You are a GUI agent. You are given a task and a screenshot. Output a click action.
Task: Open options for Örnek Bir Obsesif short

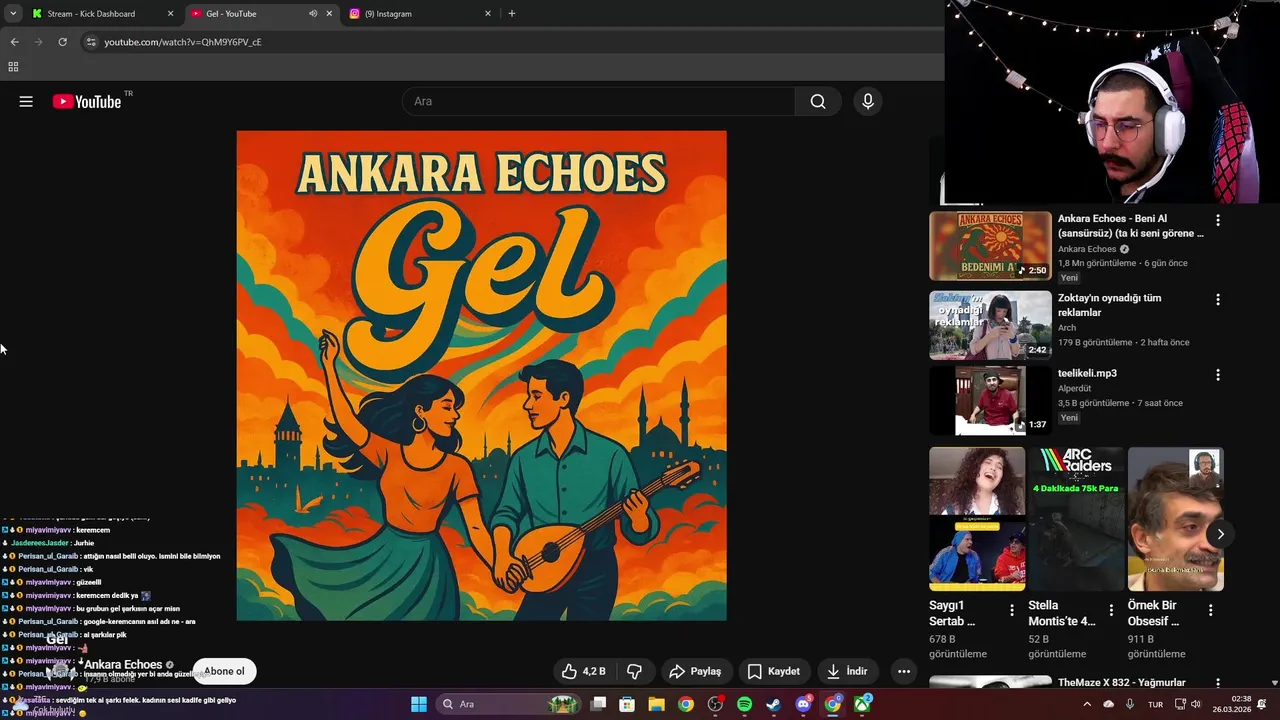(x=1210, y=610)
